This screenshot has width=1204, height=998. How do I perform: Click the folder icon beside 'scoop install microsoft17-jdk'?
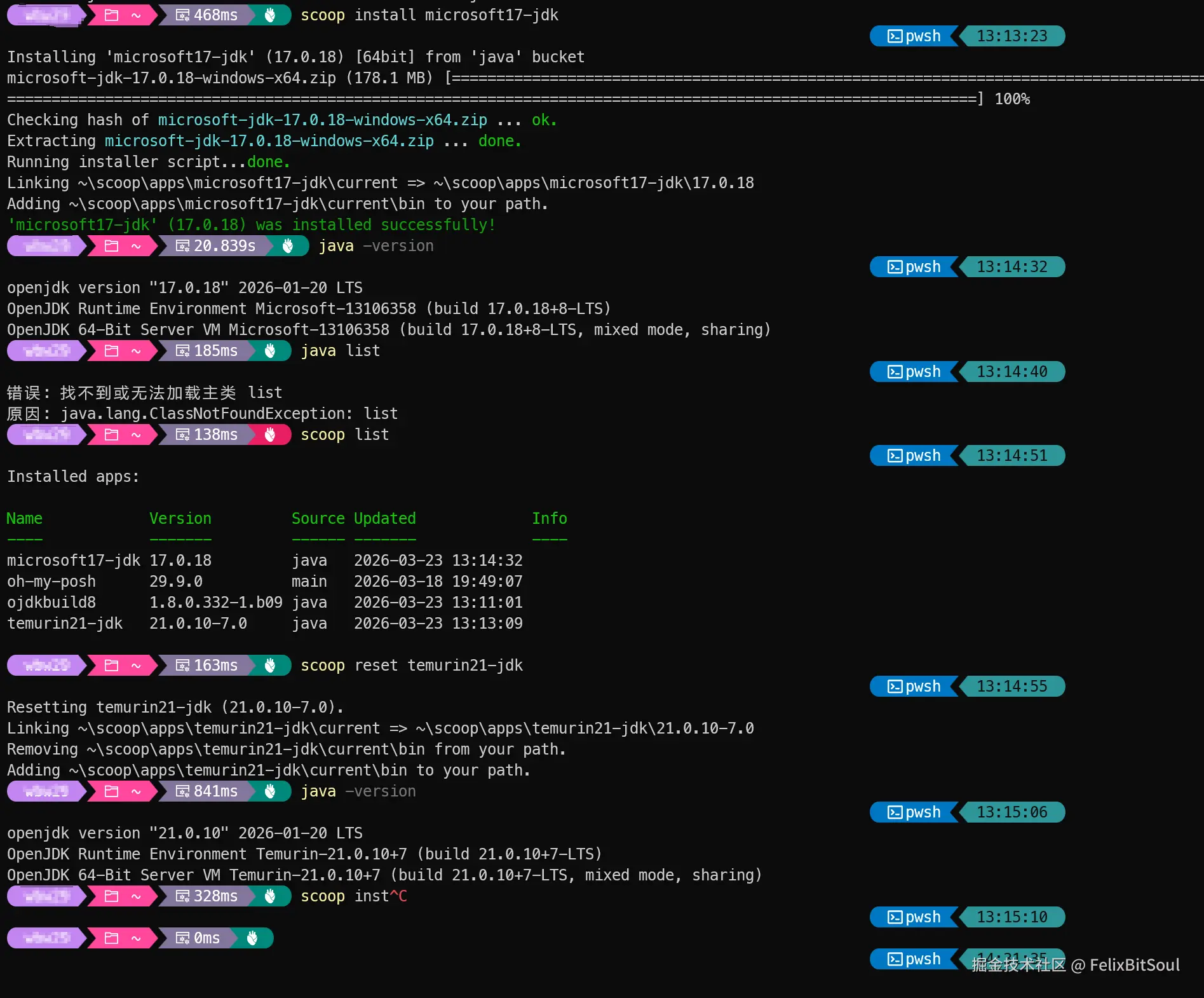point(112,15)
